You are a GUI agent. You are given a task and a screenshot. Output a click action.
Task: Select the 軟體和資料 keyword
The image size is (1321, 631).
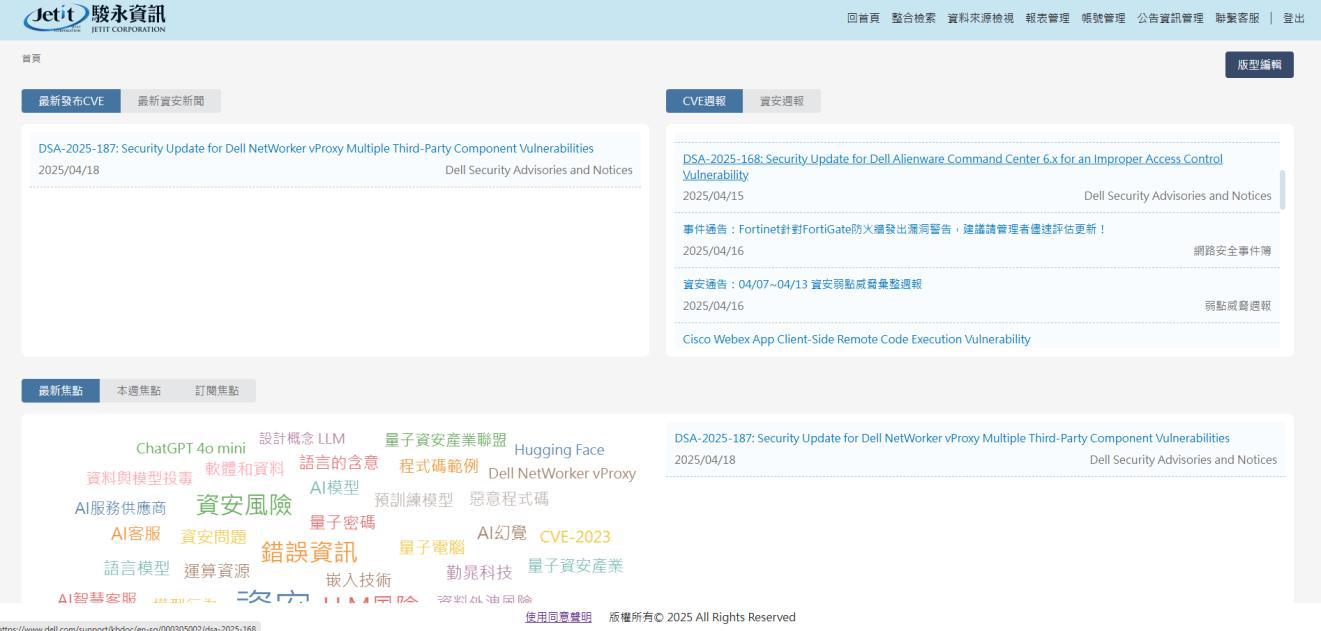click(x=245, y=468)
